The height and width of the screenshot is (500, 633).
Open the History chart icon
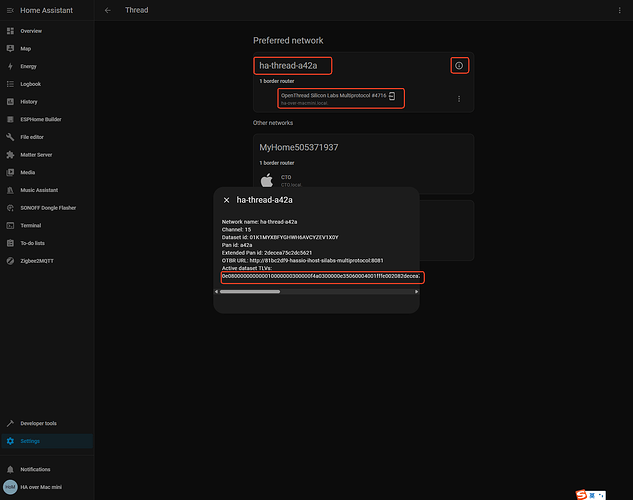tap(10, 102)
